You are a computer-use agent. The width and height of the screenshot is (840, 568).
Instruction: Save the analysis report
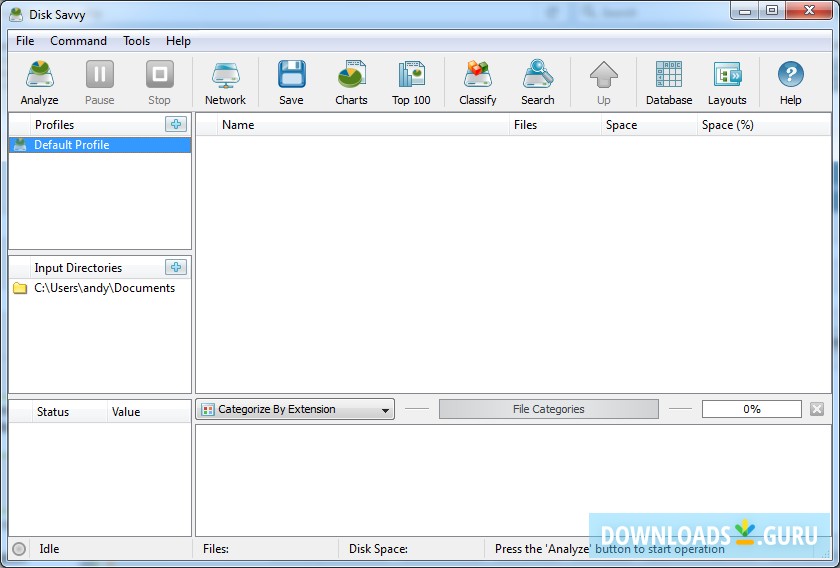[291, 83]
